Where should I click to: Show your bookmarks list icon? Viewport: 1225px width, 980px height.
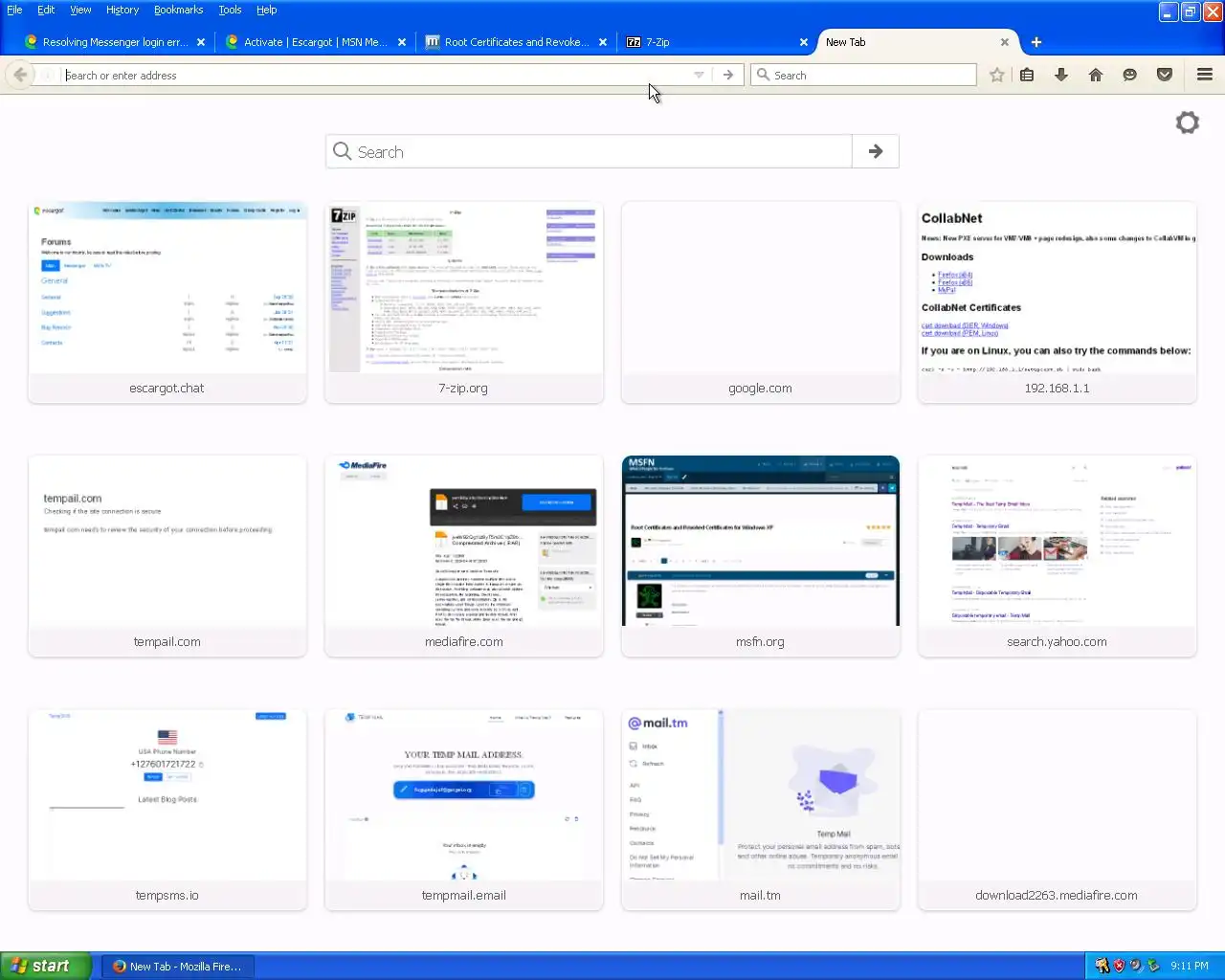coord(1027,75)
